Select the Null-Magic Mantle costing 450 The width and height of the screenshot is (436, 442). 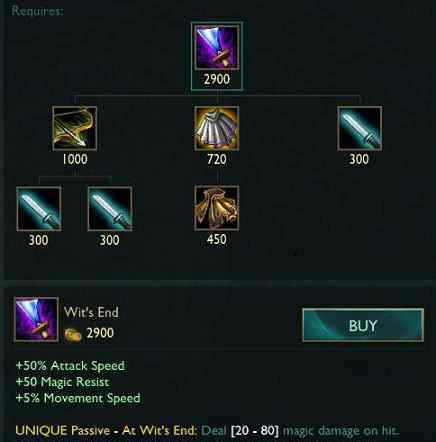click(x=217, y=208)
